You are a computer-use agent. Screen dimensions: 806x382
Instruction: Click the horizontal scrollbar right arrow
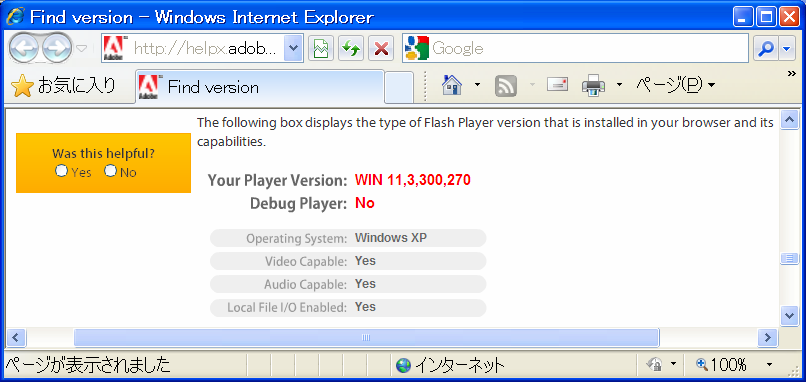click(767, 338)
